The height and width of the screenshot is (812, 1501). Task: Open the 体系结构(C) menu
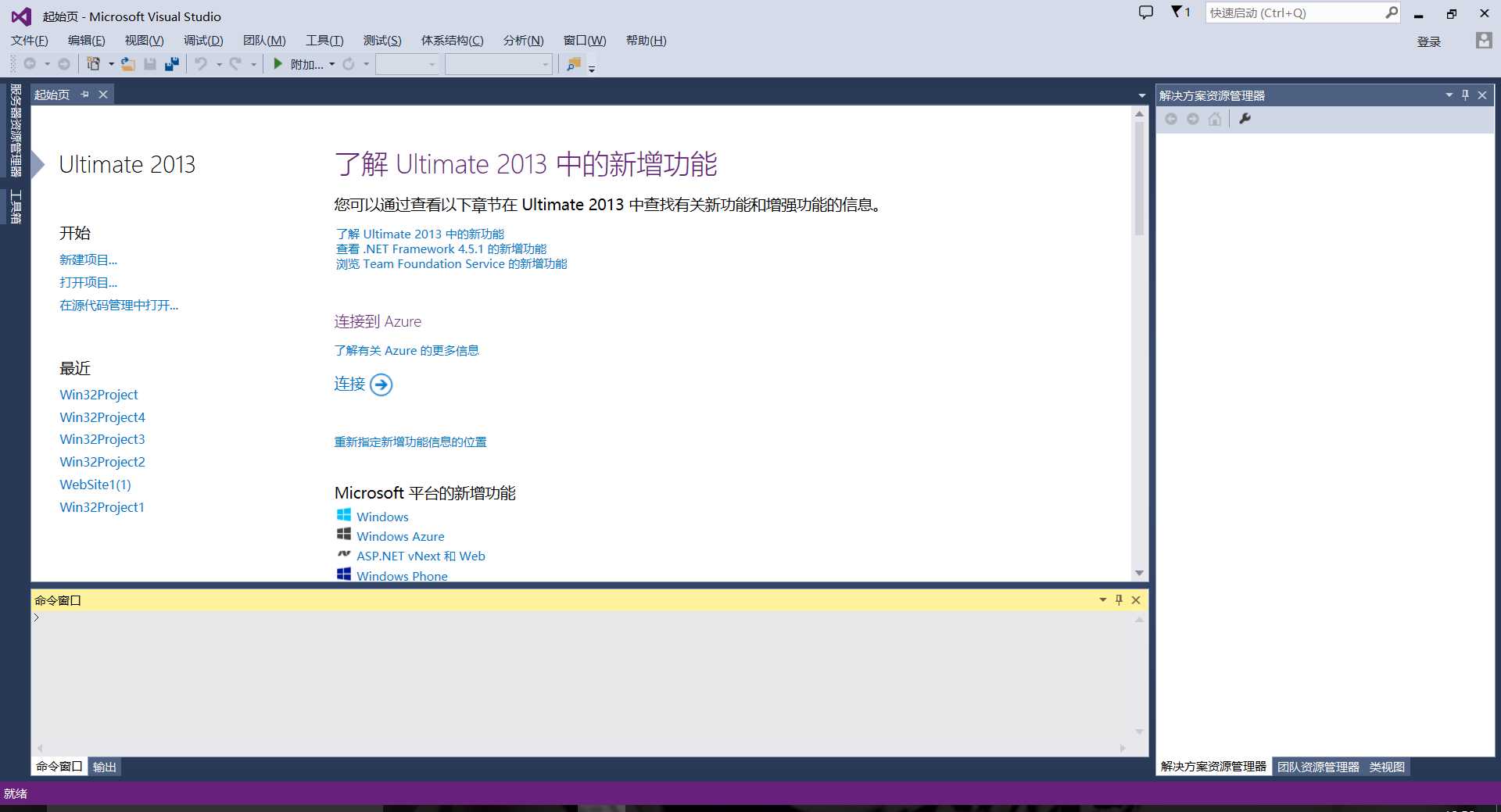click(x=453, y=41)
